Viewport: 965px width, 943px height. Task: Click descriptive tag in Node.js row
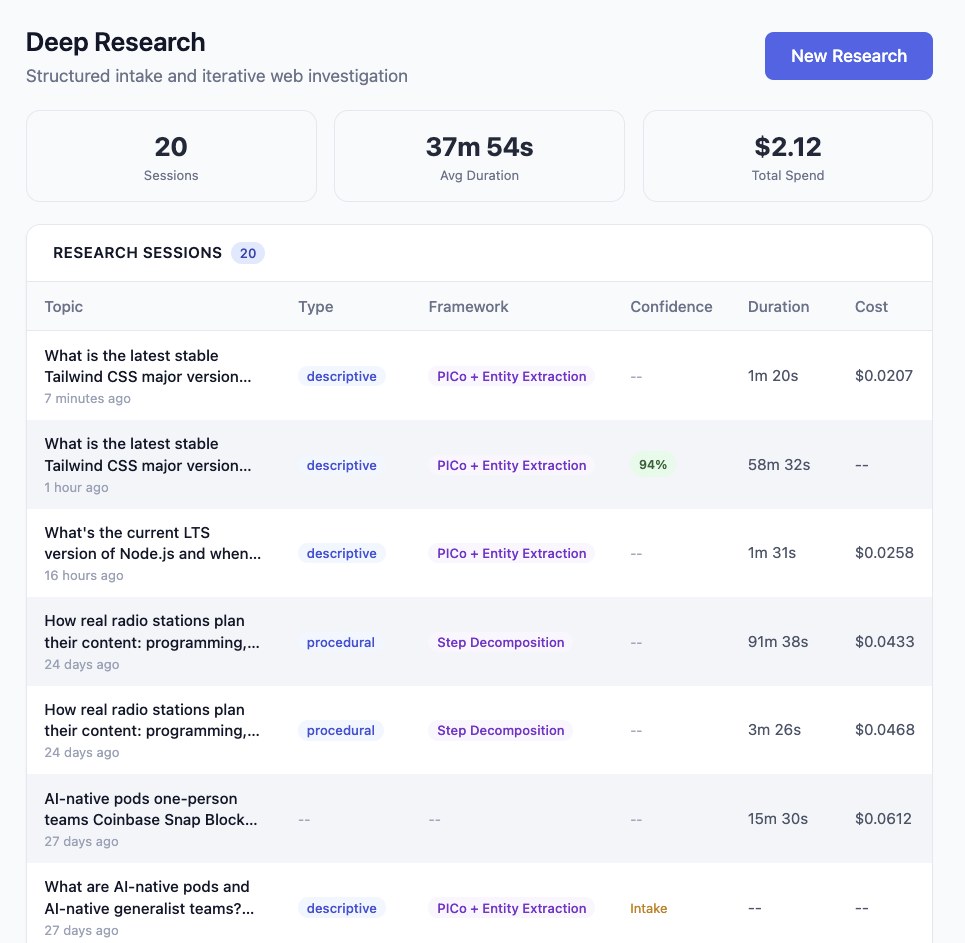pyautogui.click(x=342, y=553)
